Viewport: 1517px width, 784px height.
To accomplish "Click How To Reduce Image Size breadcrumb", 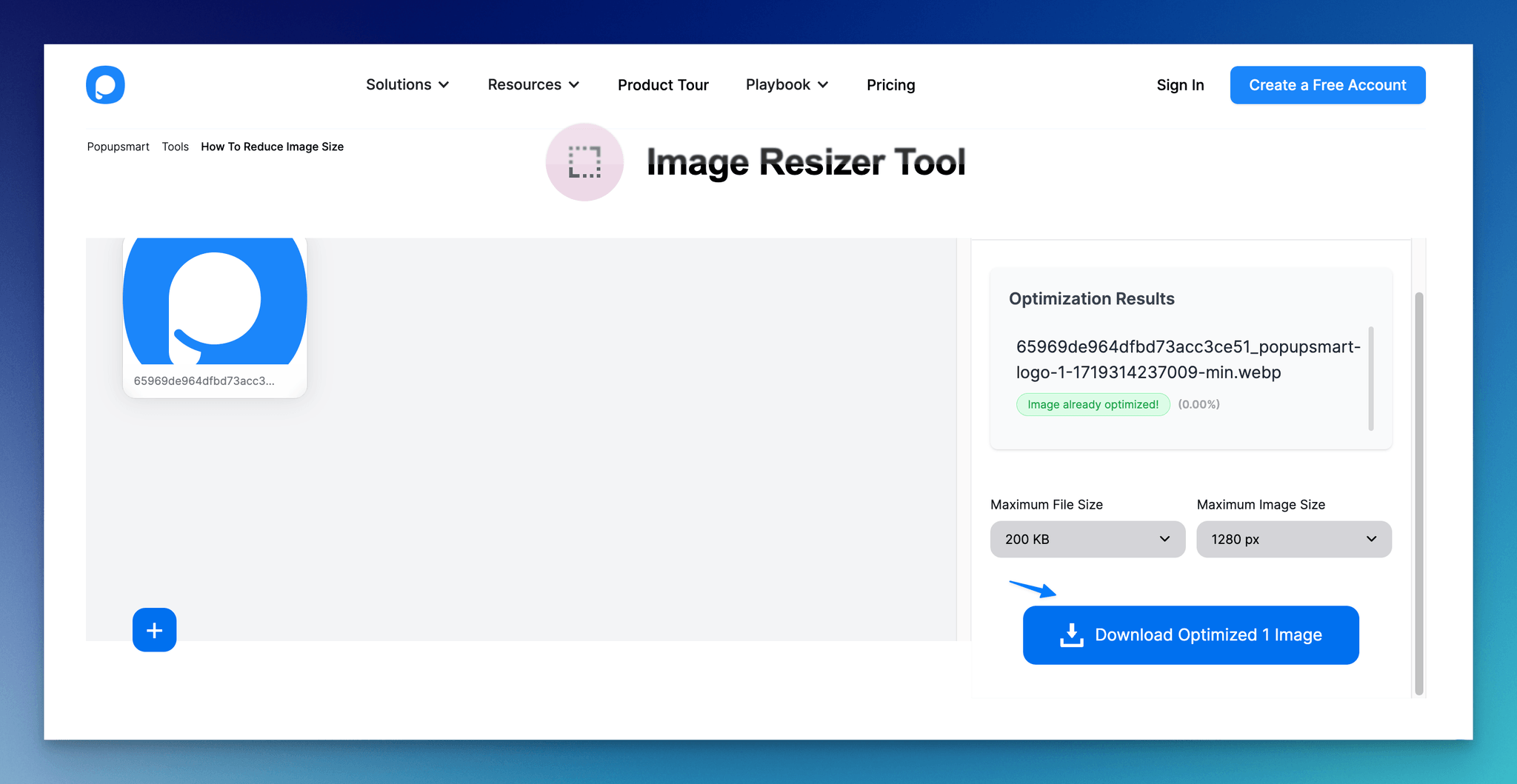I will pos(272,147).
